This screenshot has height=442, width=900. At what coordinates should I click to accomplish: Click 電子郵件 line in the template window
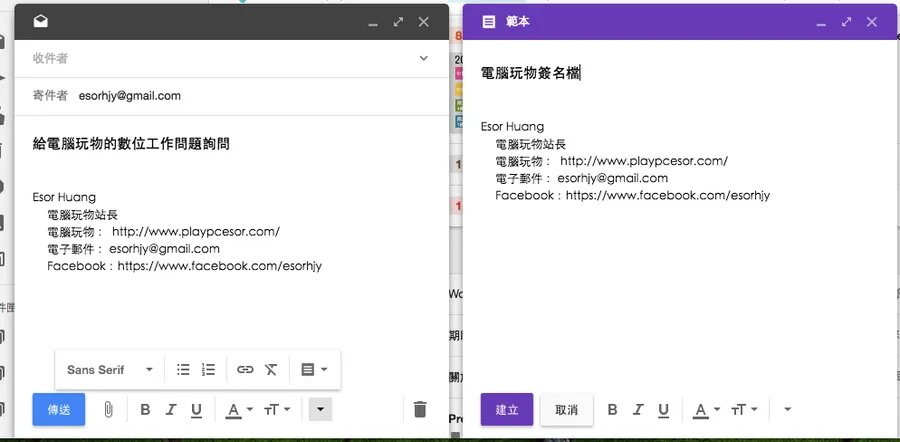582,178
